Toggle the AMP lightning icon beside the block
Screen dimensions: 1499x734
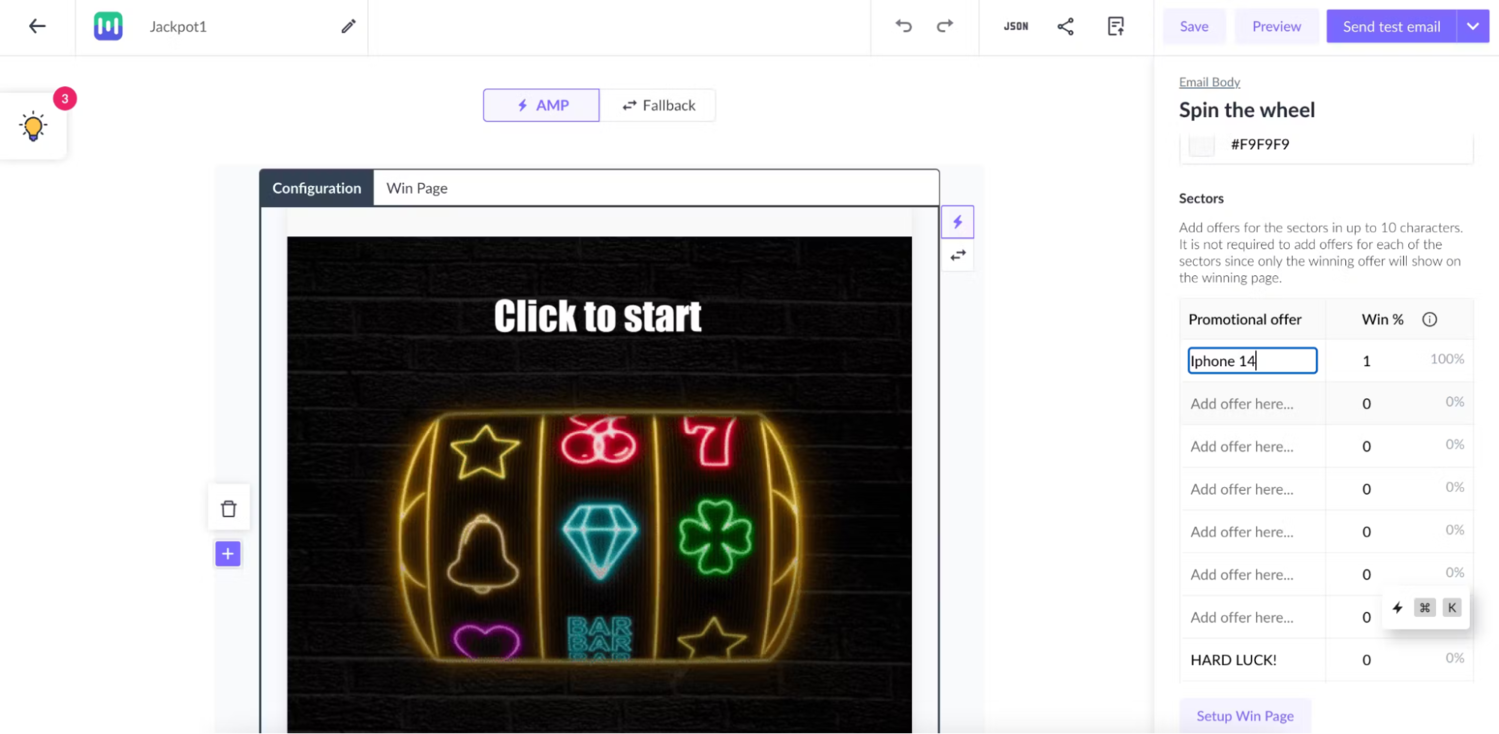coord(957,221)
